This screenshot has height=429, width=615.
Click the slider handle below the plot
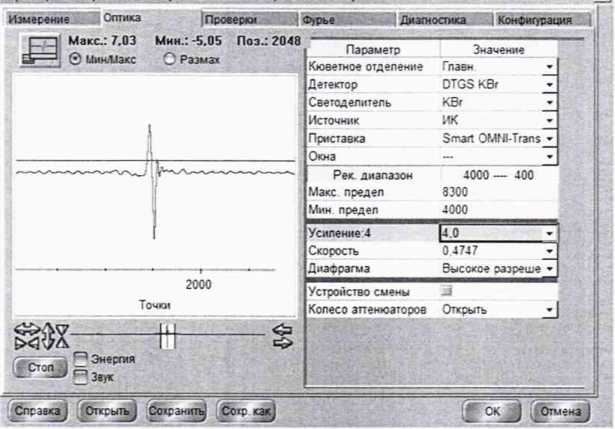167,336
